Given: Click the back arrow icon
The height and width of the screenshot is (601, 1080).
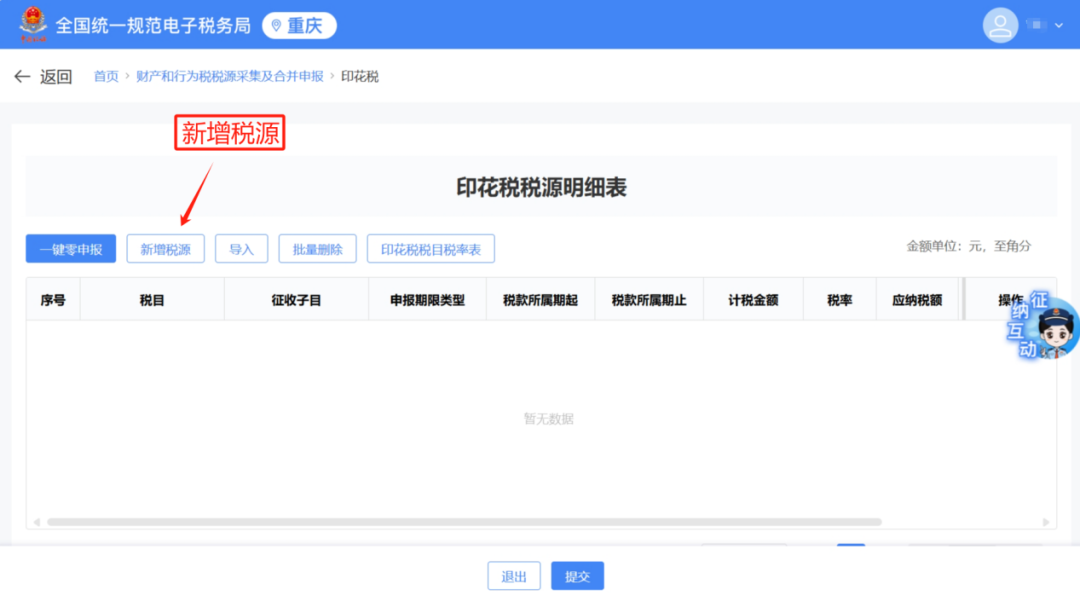Looking at the screenshot, I should [x=22, y=76].
